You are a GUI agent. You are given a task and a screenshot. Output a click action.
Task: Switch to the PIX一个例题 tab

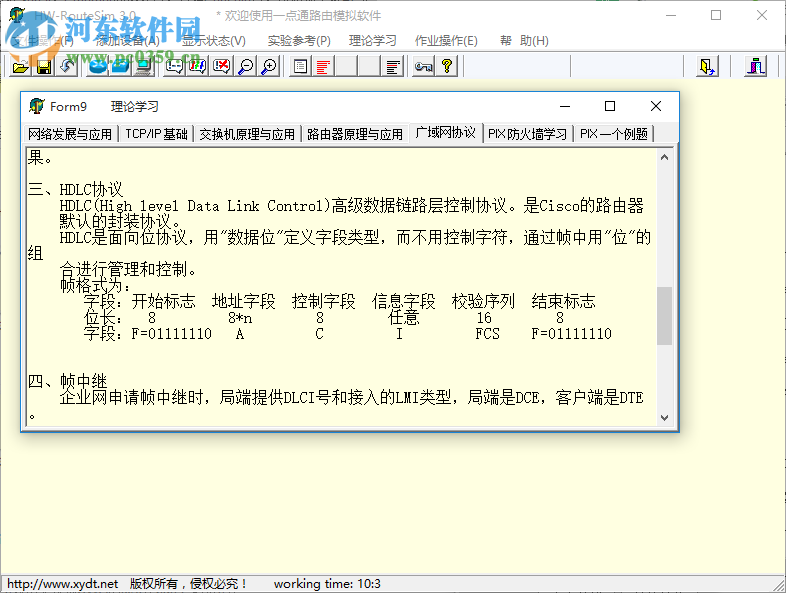pos(614,134)
